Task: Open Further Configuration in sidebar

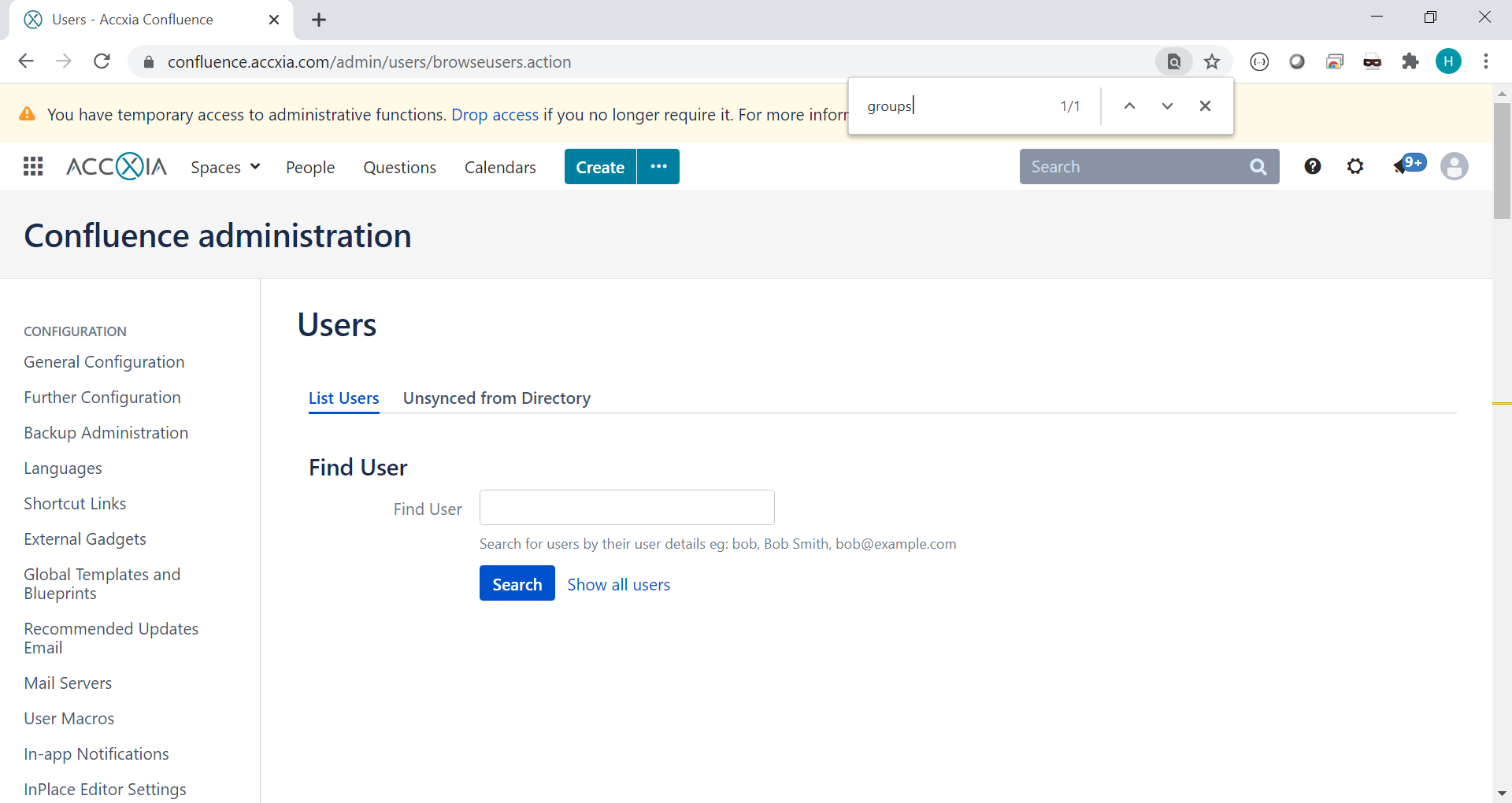Action: pyautogui.click(x=102, y=398)
